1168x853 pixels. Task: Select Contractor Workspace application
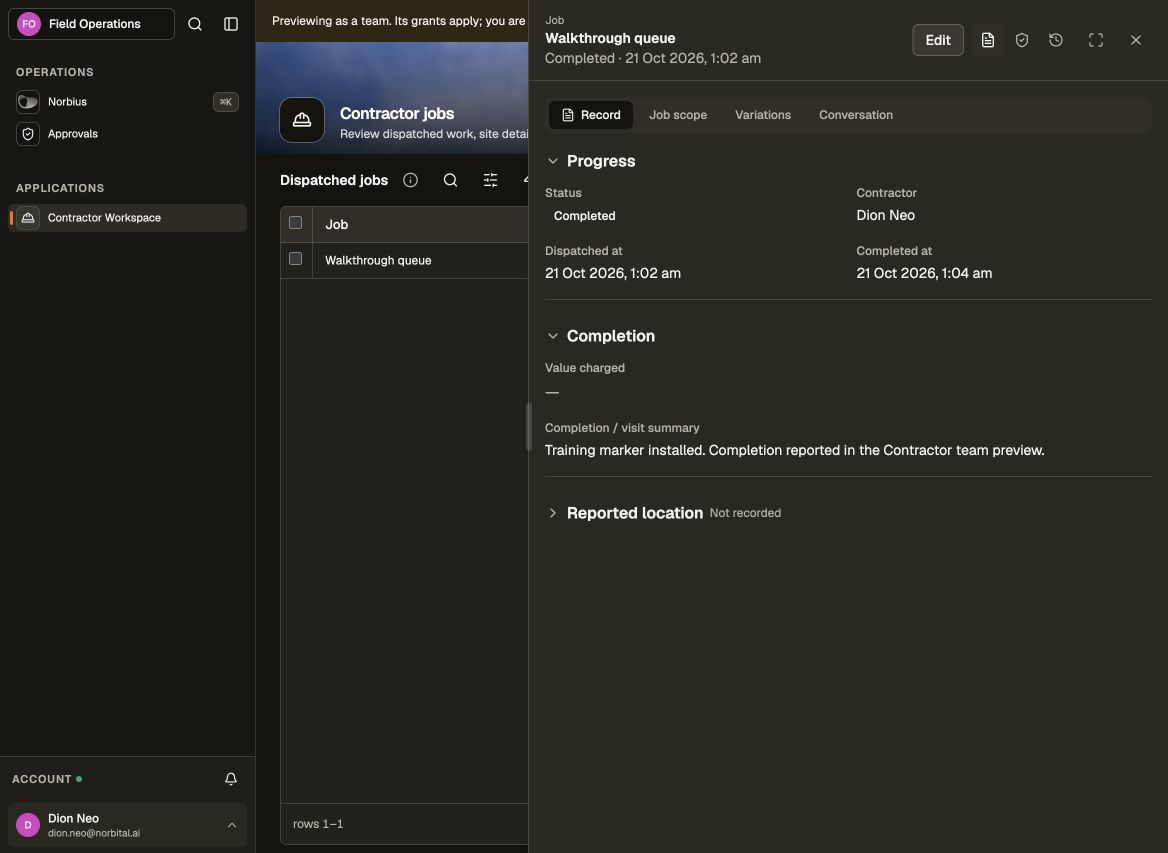coord(127,218)
